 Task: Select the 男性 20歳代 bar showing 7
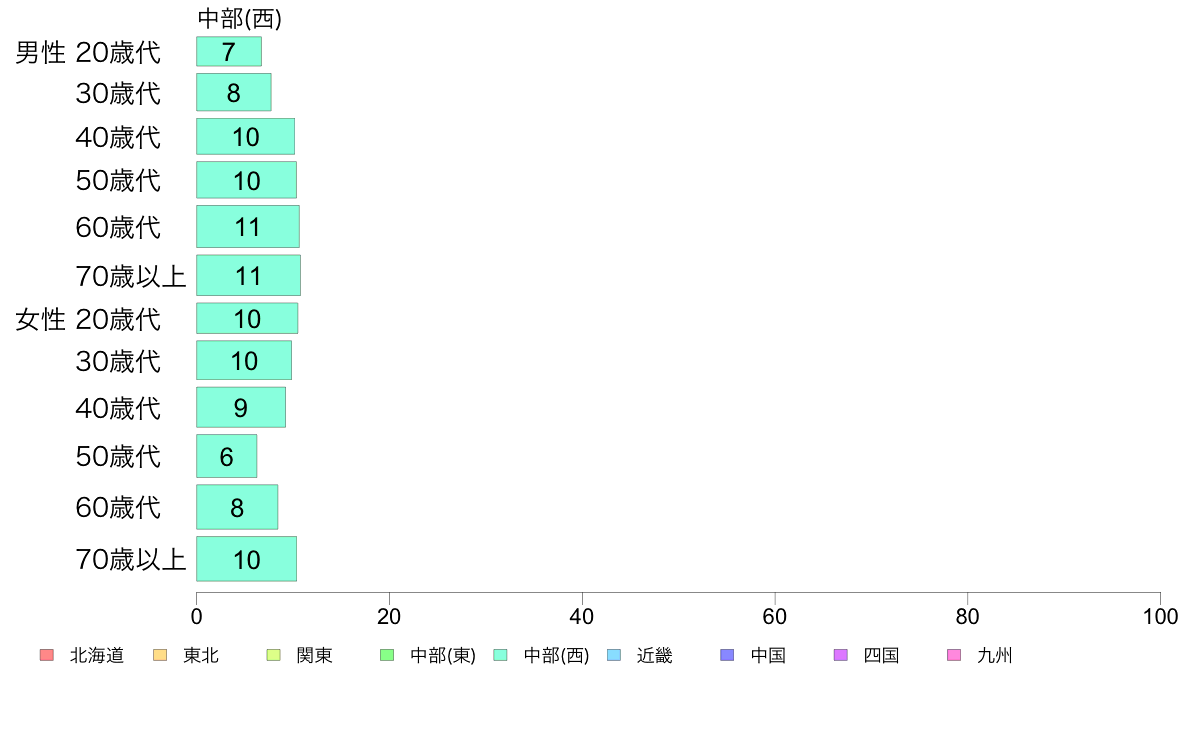[229, 52]
